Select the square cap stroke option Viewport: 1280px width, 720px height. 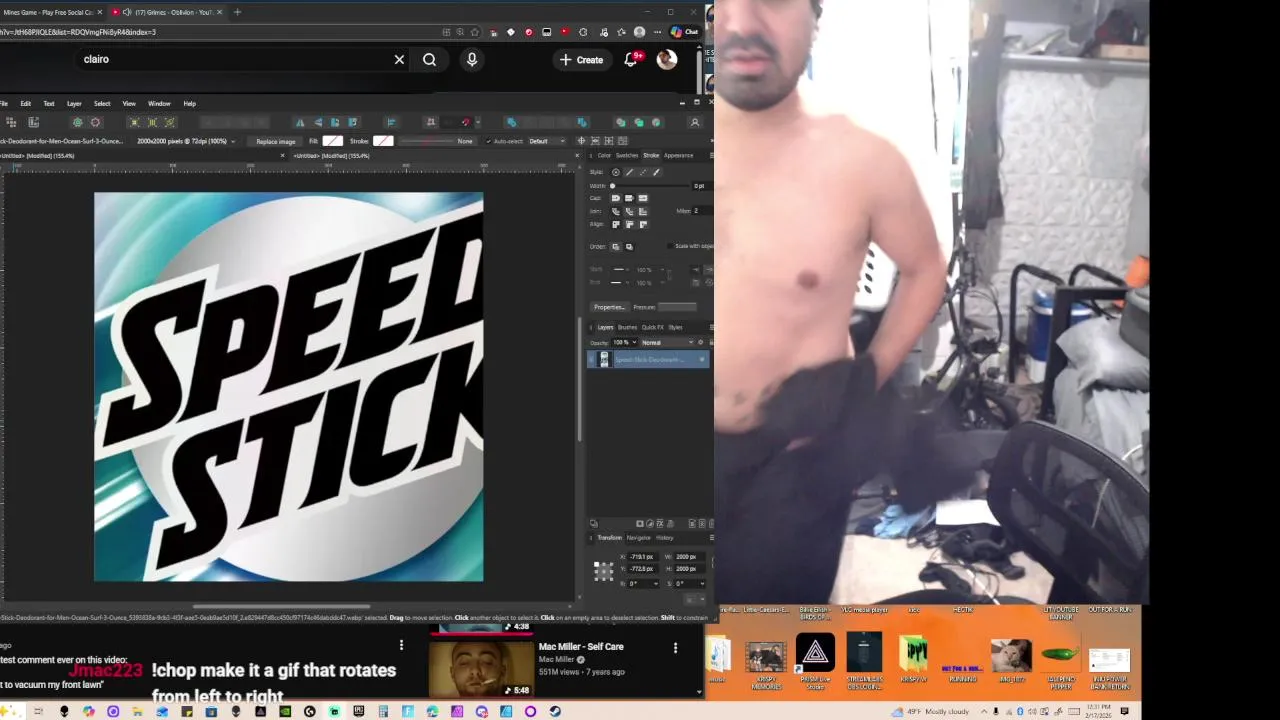click(x=643, y=198)
